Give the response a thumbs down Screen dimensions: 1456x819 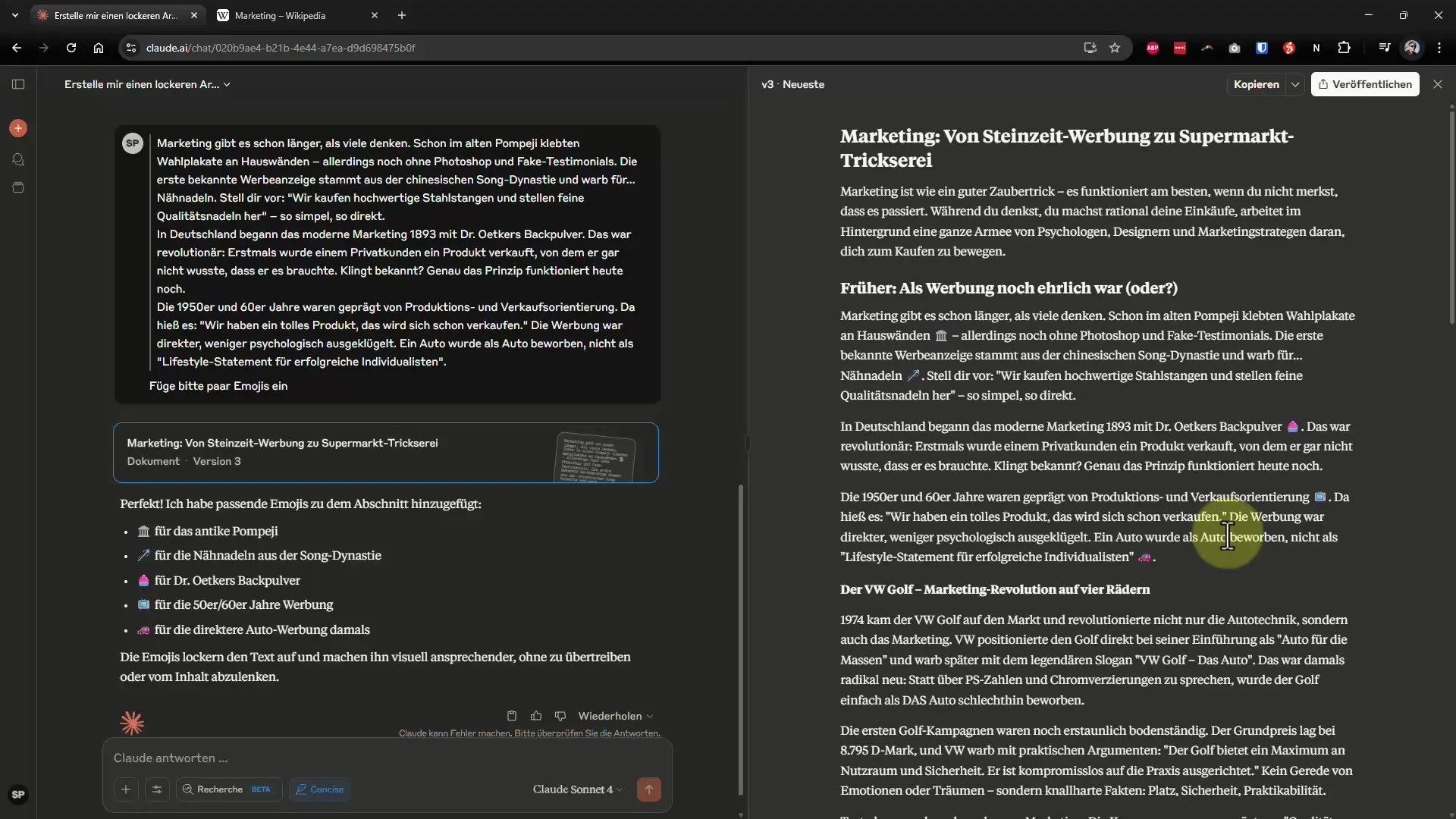[x=560, y=716]
